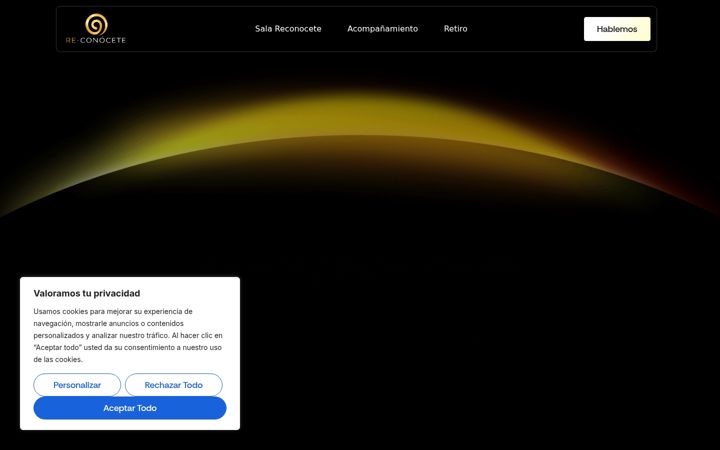Open the Re-Conocete spiral logo home link
This screenshot has height=450, width=720.
pos(96,28)
